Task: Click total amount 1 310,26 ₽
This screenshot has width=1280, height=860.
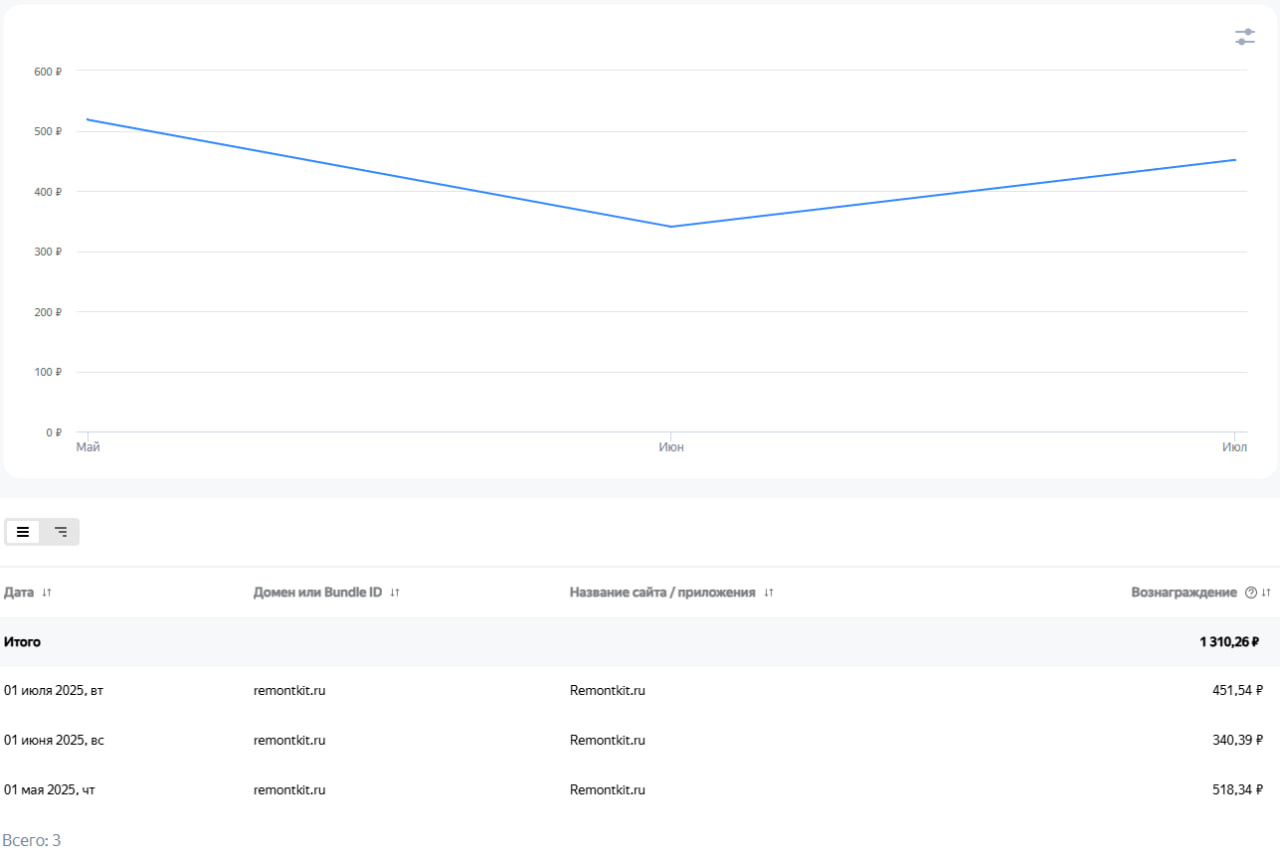Action: point(1230,642)
